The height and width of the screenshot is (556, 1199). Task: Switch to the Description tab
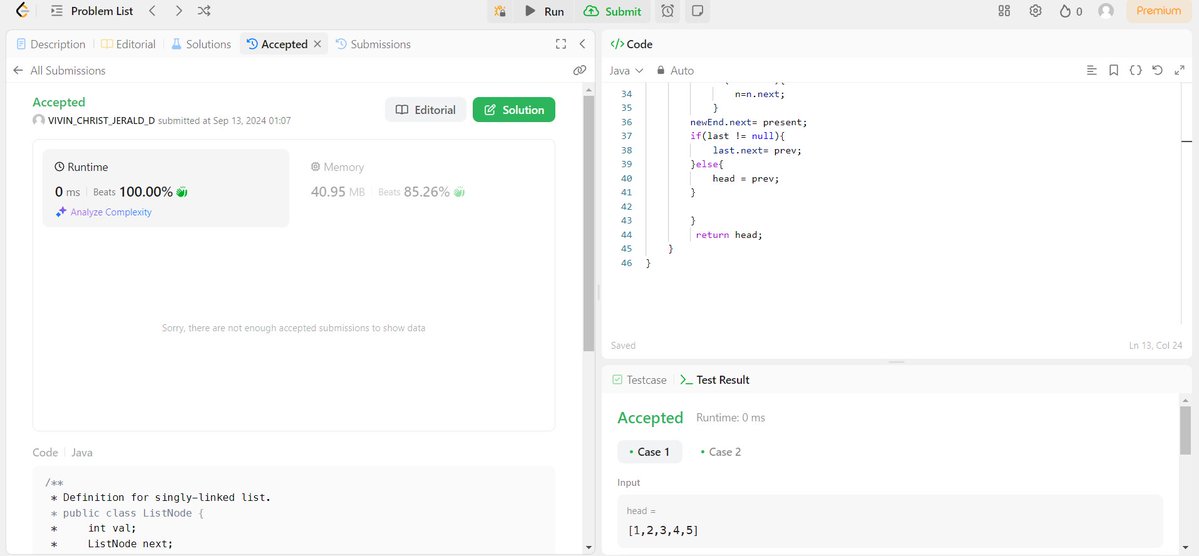[x=50, y=44]
